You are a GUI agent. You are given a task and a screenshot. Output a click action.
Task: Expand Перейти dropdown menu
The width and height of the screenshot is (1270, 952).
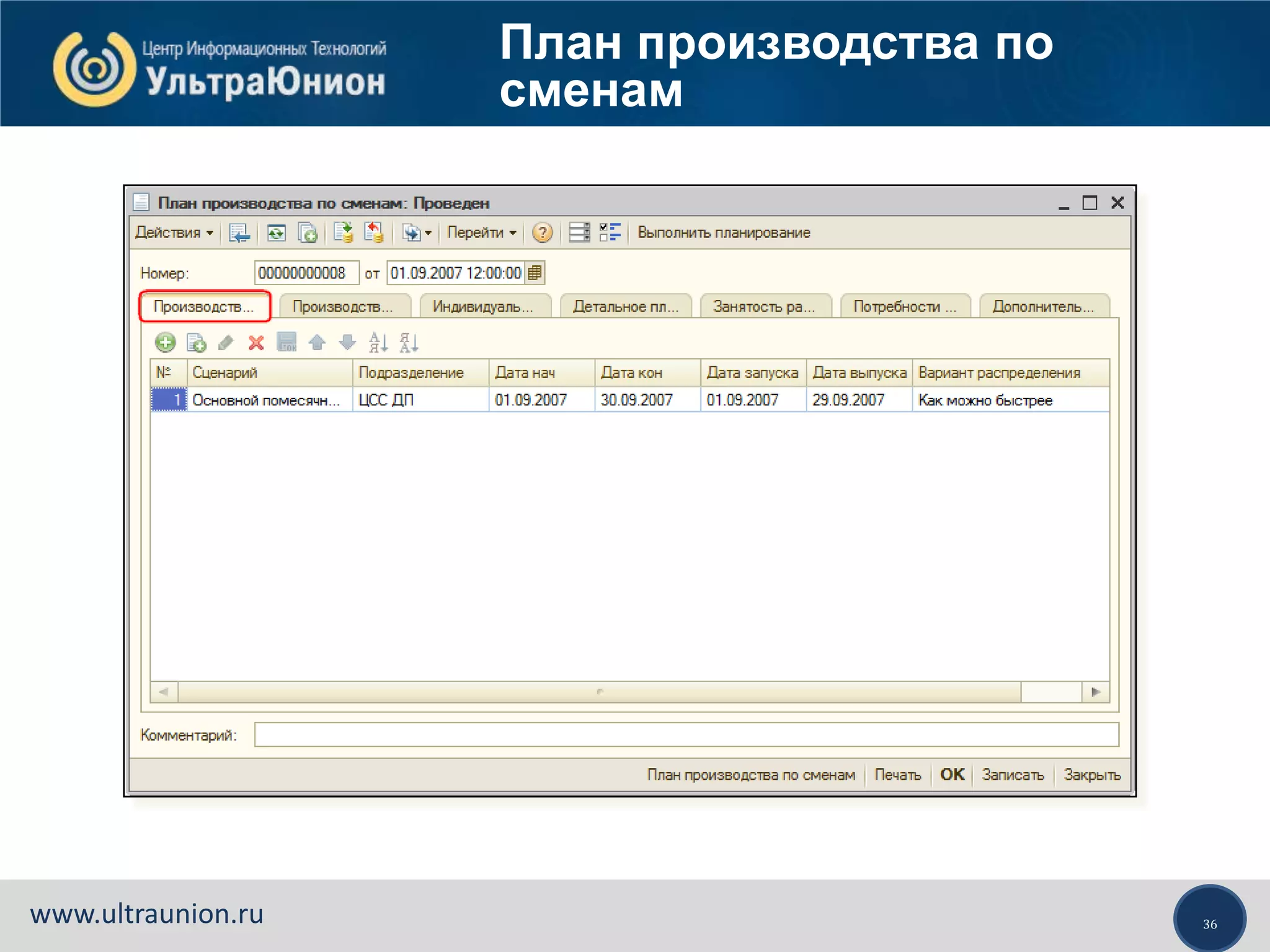[482, 233]
